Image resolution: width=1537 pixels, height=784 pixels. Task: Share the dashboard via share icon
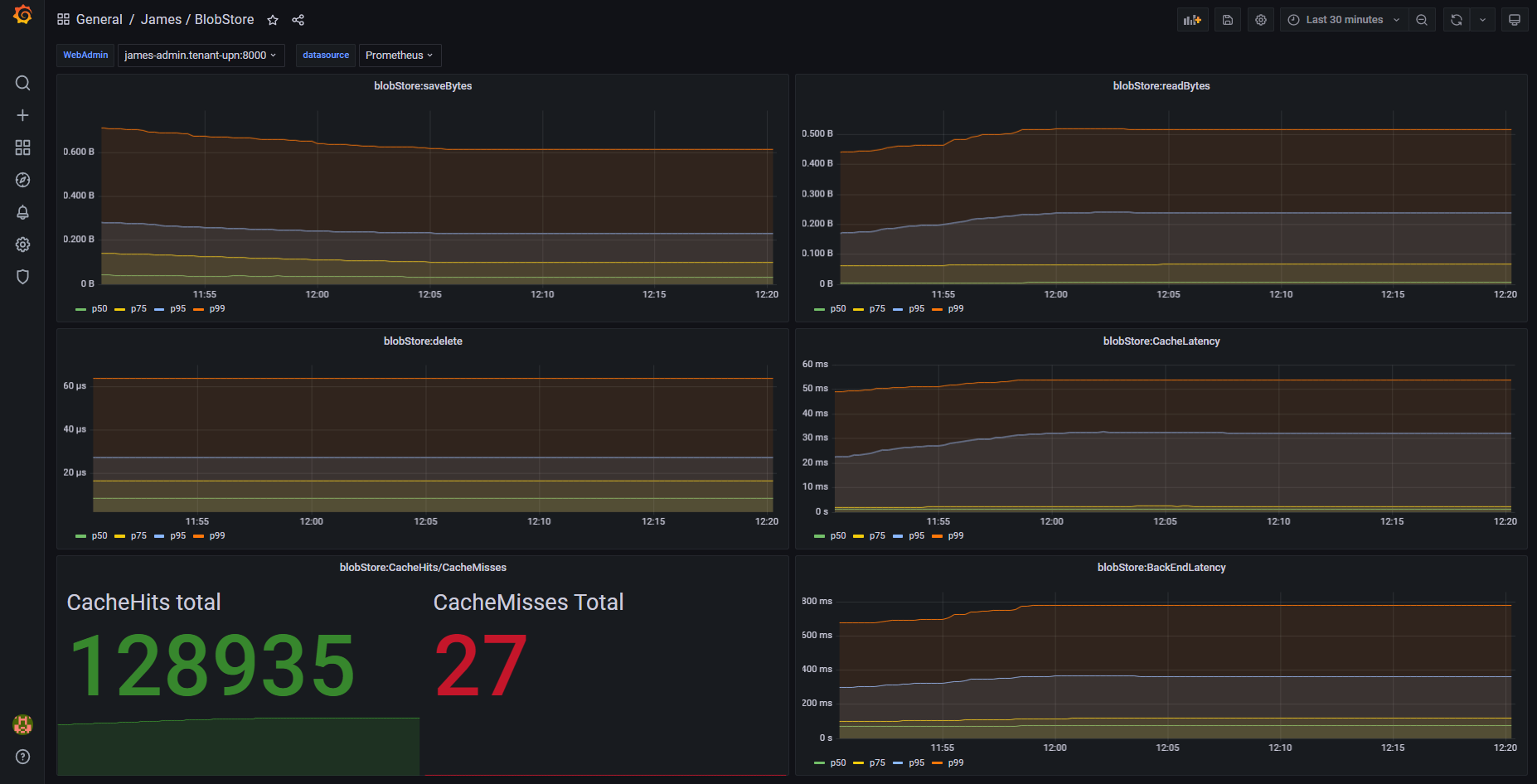pos(298,20)
